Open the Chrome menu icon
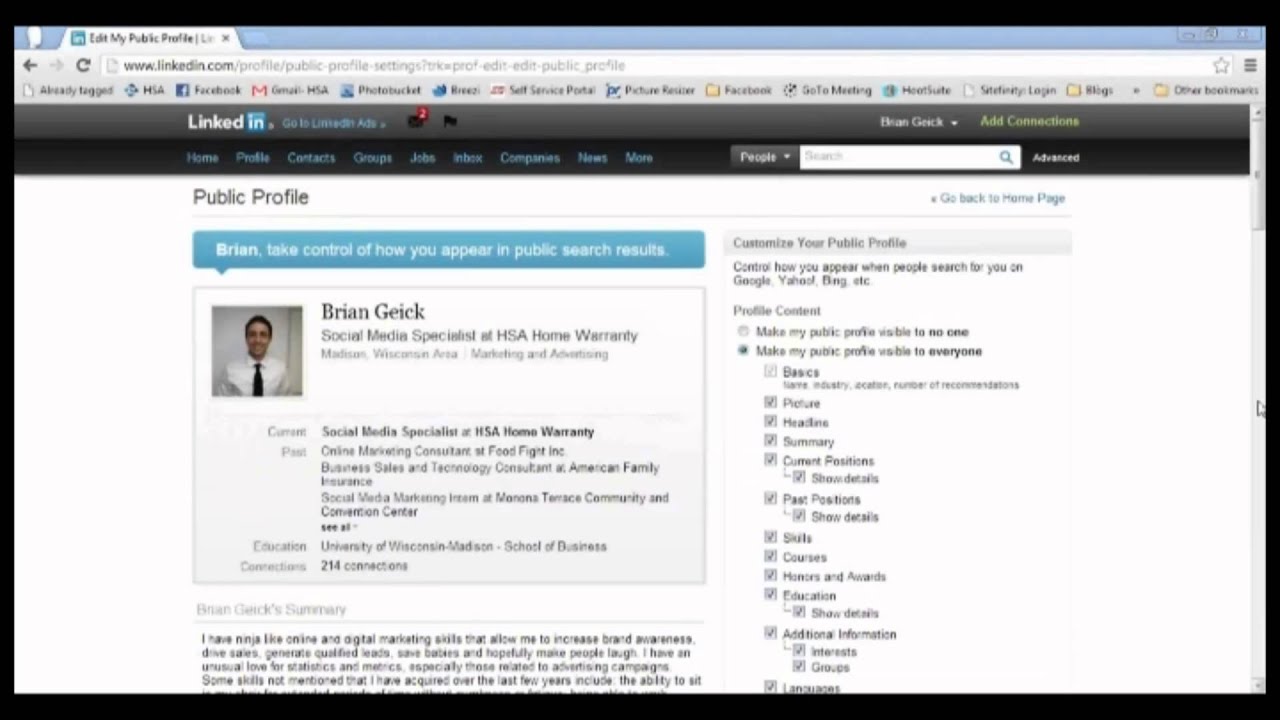The width and height of the screenshot is (1280, 720). (x=1250, y=65)
